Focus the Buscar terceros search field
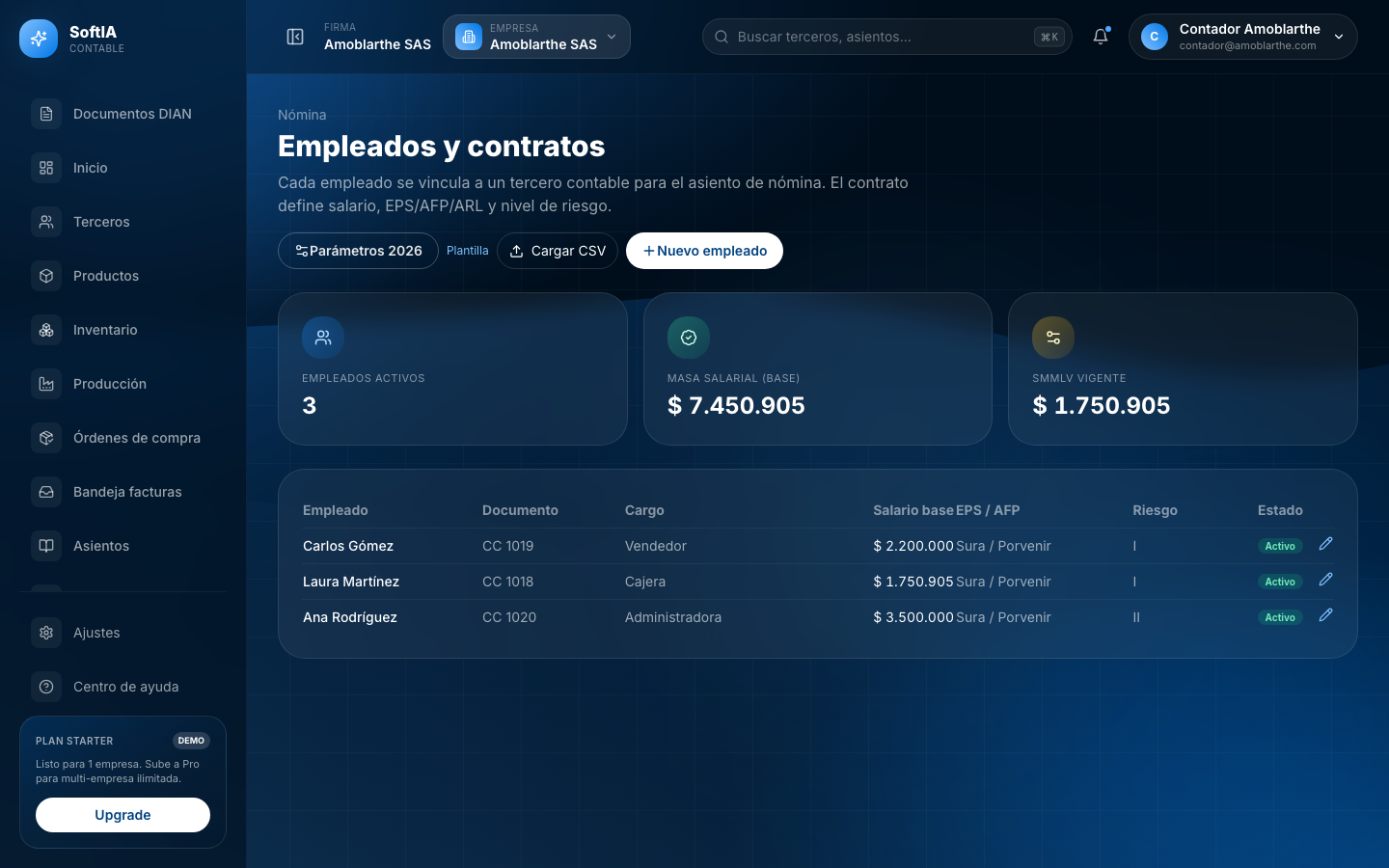Image resolution: width=1389 pixels, height=868 pixels. (886, 37)
